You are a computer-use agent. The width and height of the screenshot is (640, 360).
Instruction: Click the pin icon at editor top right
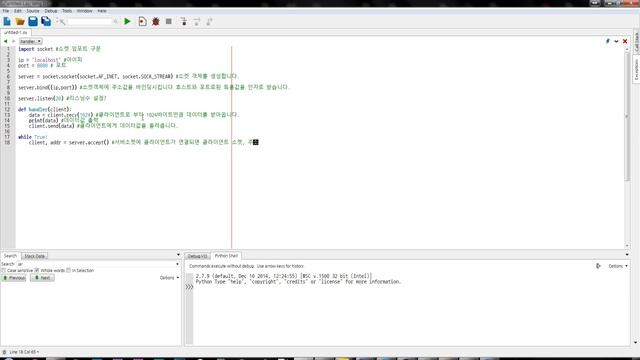coord(607,41)
